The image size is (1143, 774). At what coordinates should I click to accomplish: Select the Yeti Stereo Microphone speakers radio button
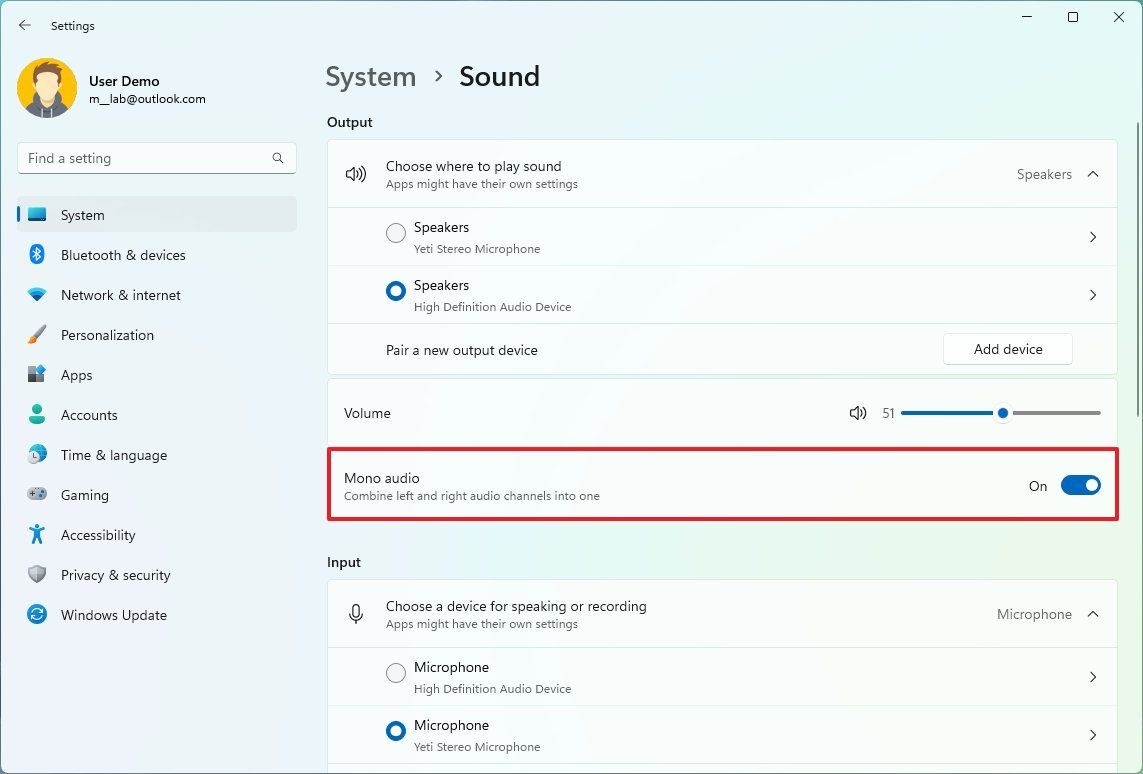395,232
